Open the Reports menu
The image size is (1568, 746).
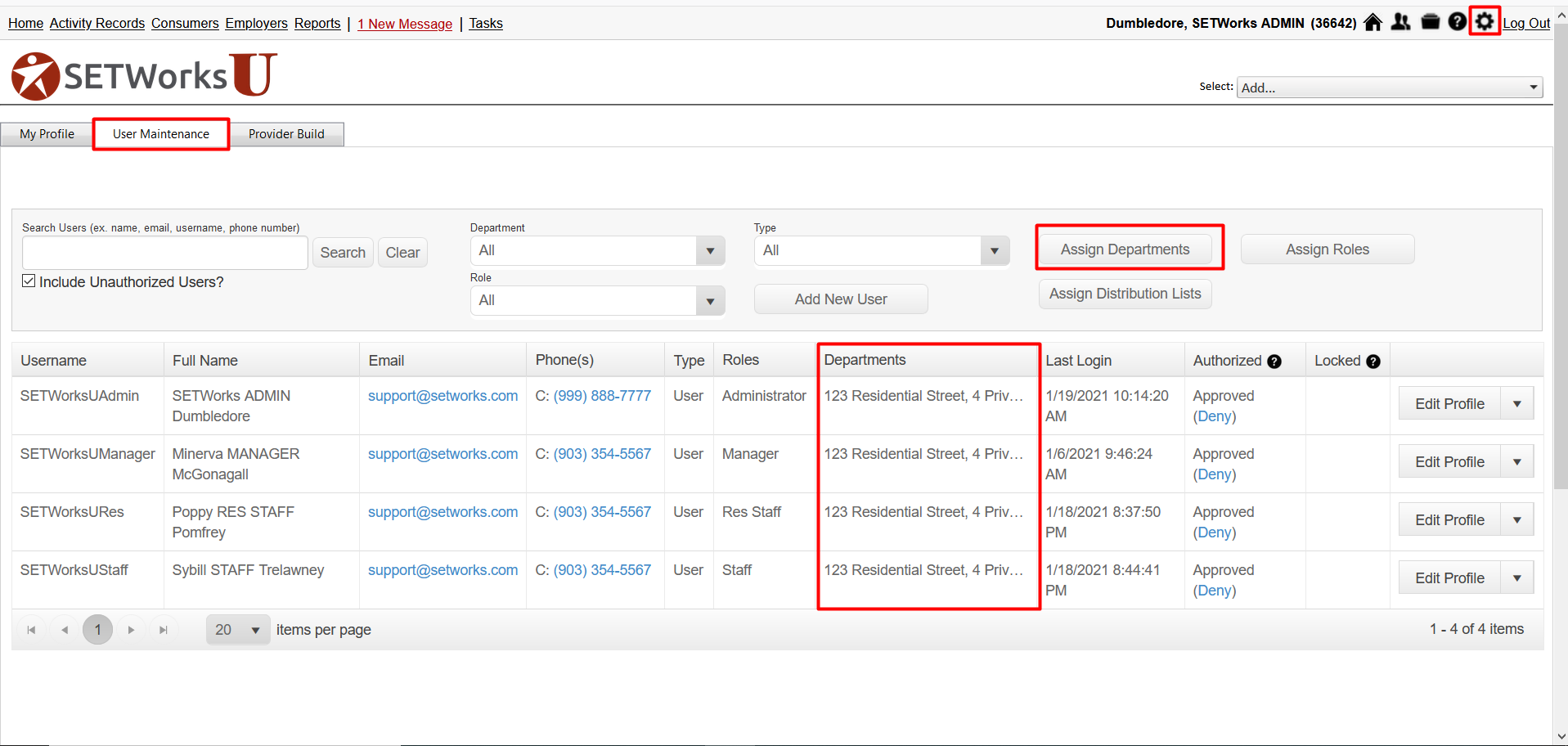[317, 24]
